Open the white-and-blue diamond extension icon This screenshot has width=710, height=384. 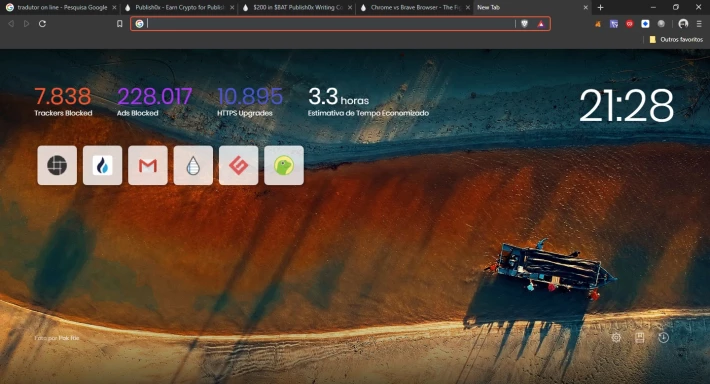click(x=645, y=24)
